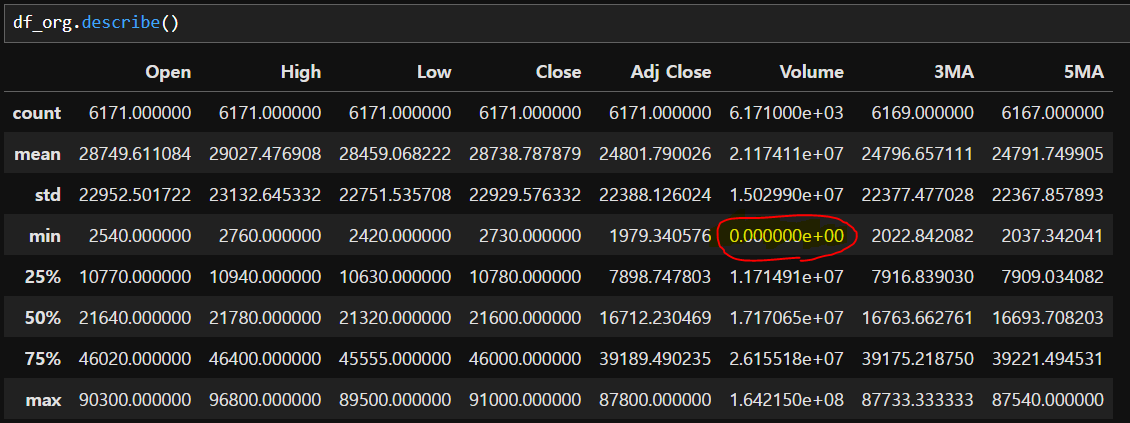
Task: Click Volume count value 6.171000e+03
Action: 786,113
